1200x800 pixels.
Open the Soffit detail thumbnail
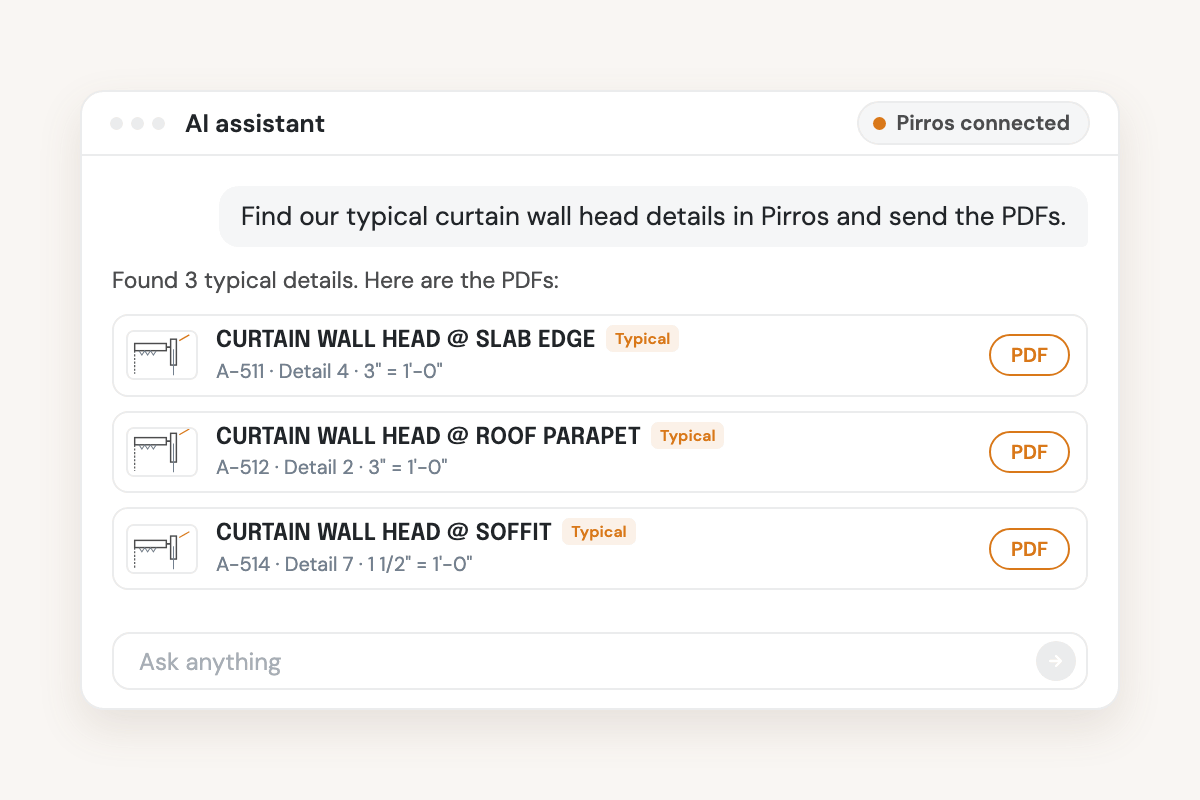pyautogui.click(x=162, y=549)
